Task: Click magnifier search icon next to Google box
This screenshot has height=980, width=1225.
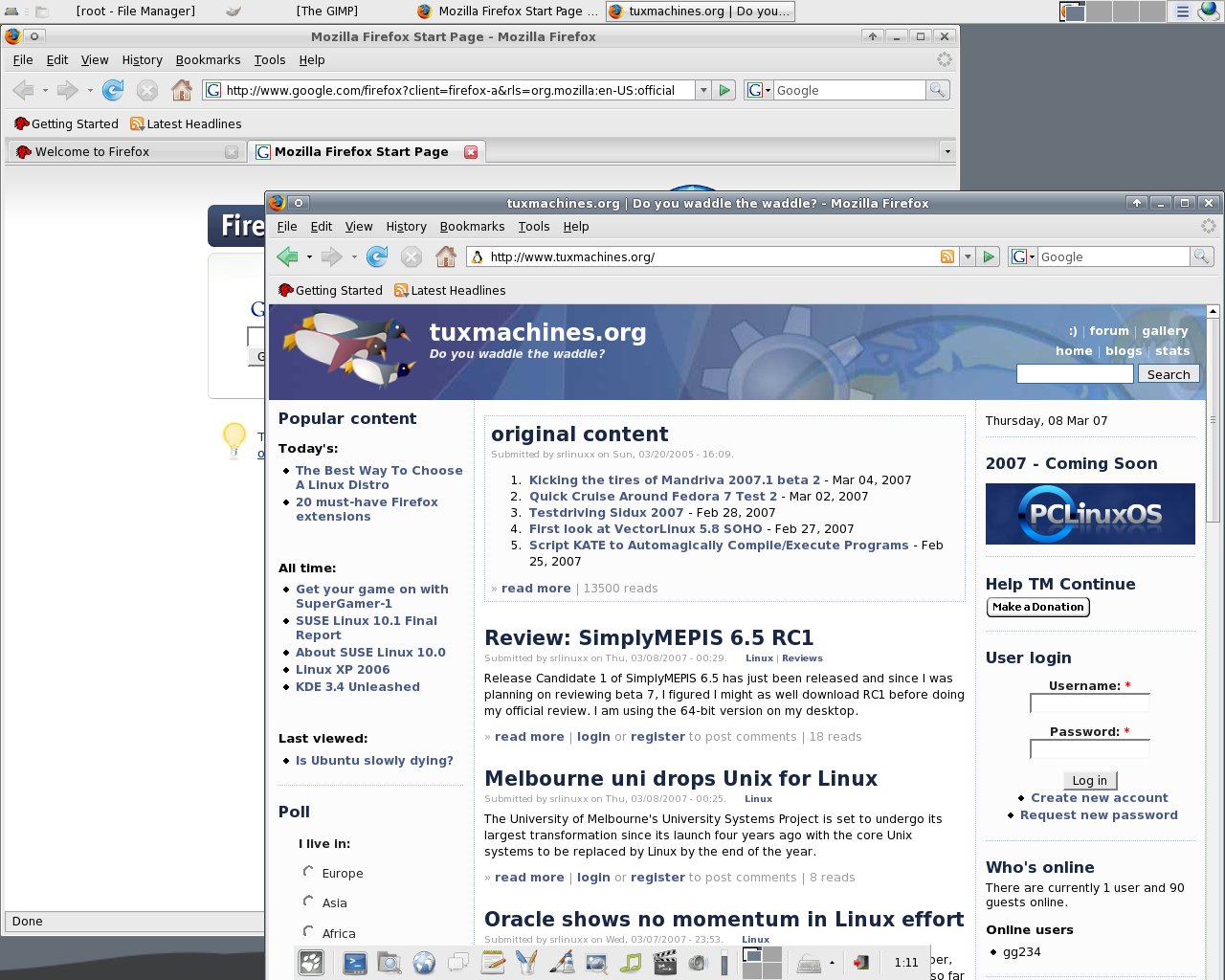Action: (x=1202, y=256)
